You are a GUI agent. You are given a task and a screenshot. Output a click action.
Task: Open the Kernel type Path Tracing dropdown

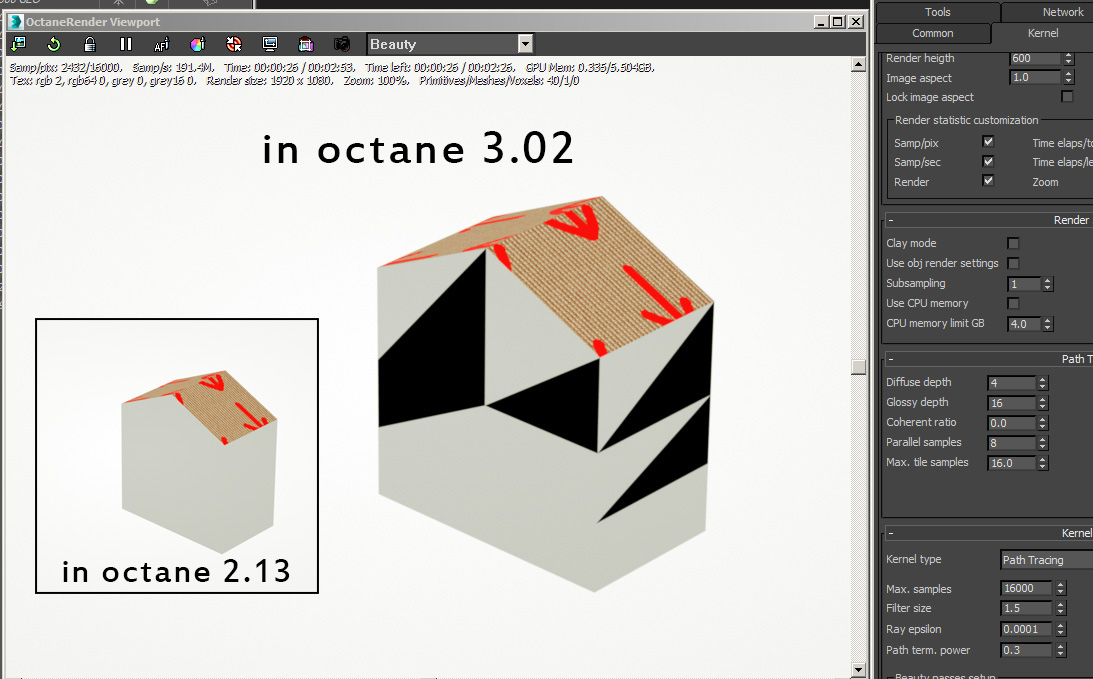[x=1046, y=560]
